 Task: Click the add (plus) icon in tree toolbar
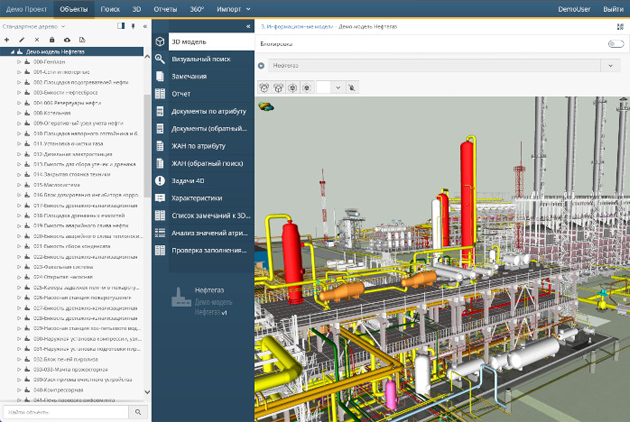(7, 39)
